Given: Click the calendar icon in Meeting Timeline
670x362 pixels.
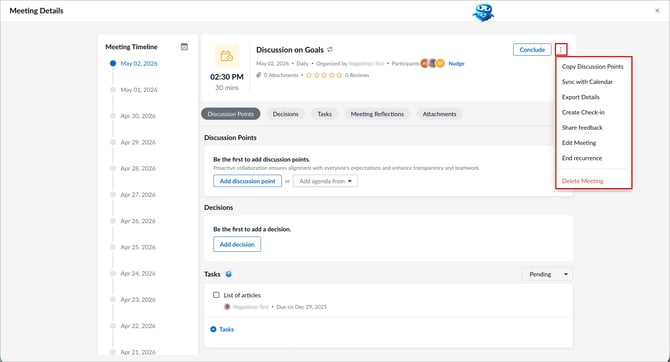Looking at the screenshot, I should coord(184,47).
